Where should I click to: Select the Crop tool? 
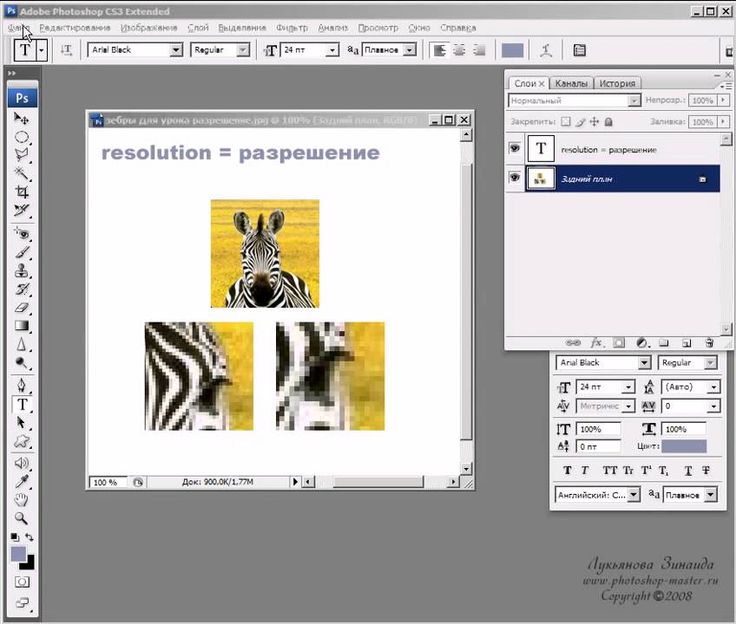pyautogui.click(x=21, y=192)
